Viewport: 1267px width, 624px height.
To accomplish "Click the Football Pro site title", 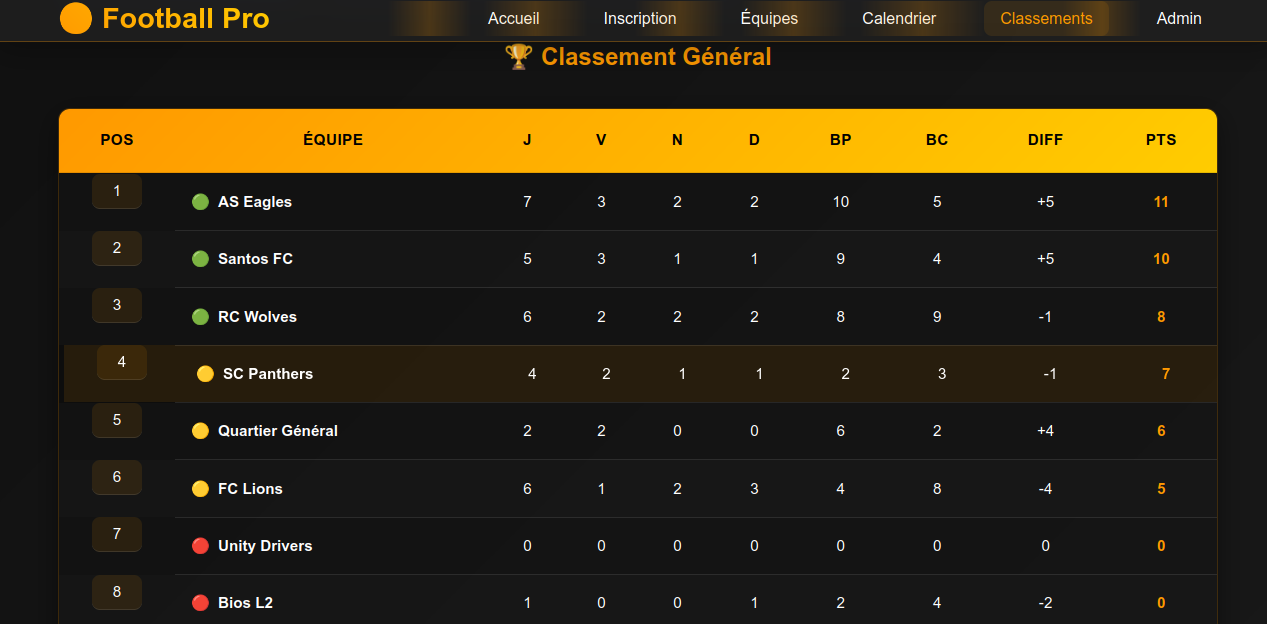I will coord(186,18).
